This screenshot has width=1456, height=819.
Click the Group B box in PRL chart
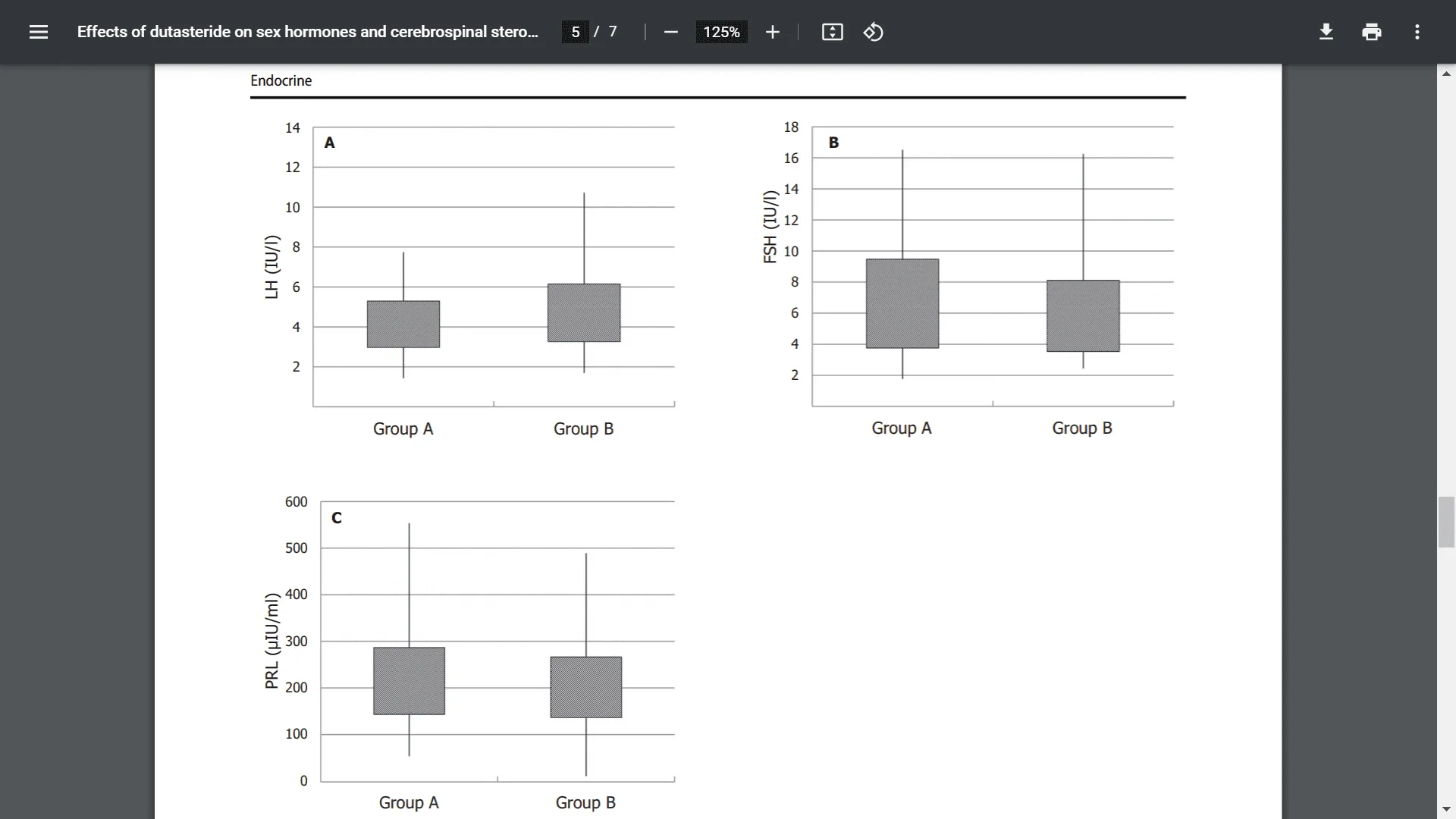(x=586, y=687)
